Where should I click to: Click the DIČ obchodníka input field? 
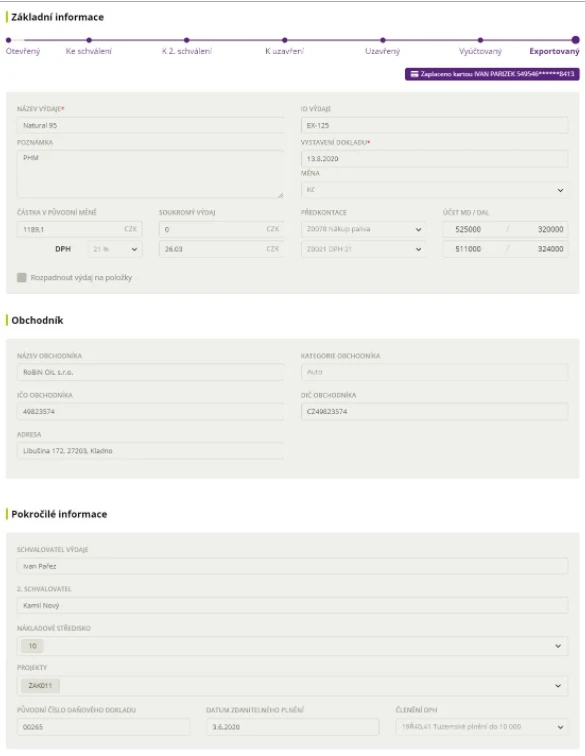coord(435,412)
